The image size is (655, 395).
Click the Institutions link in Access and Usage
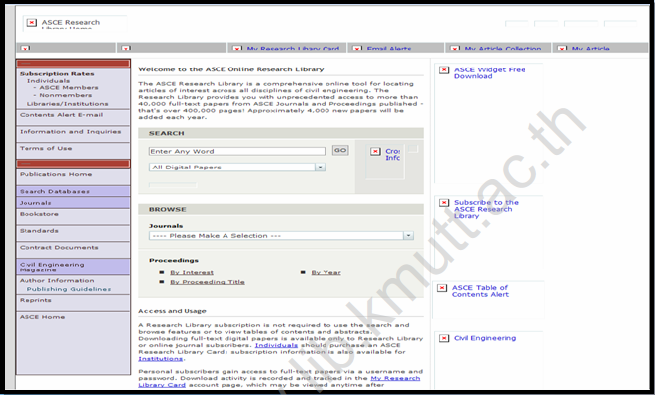160,359
